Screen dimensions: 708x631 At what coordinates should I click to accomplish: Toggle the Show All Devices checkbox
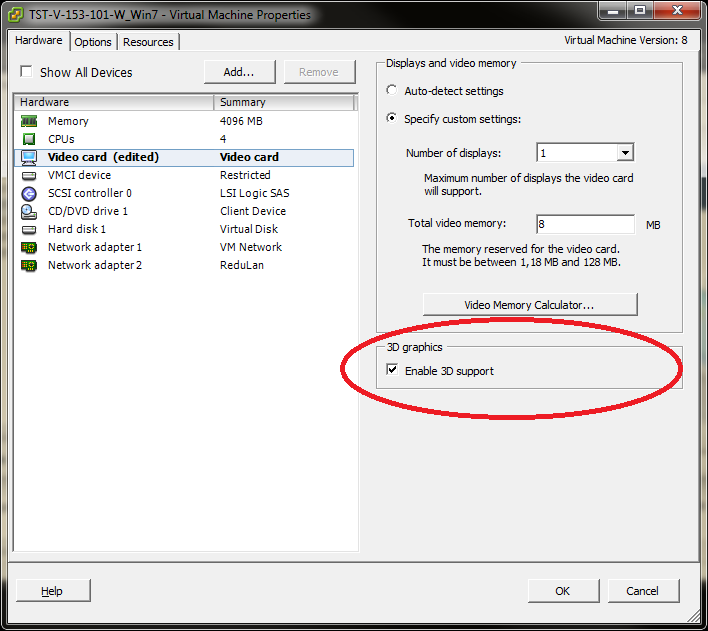click(27, 72)
